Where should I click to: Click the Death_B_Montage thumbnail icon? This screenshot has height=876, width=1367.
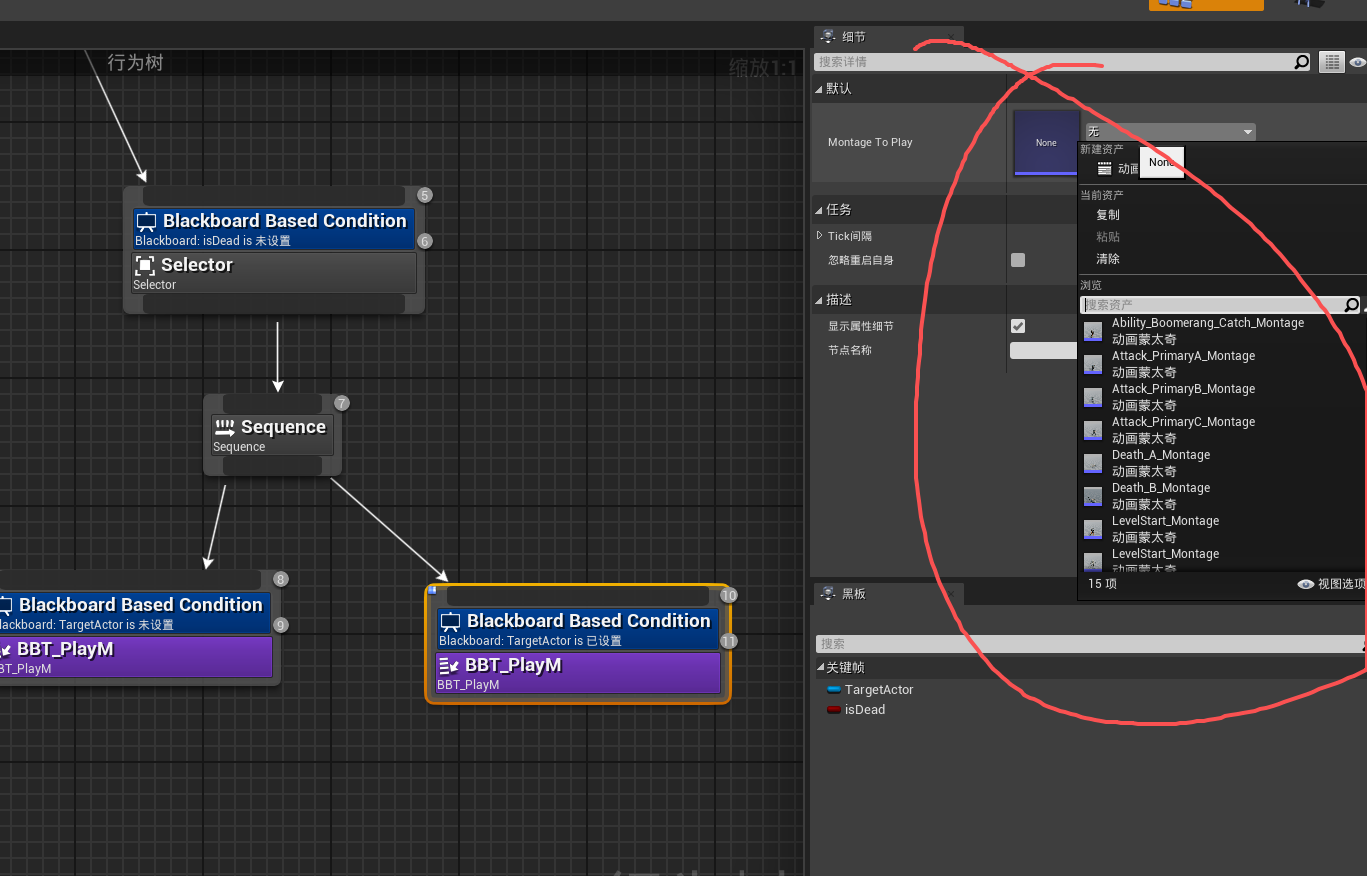point(1093,496)
